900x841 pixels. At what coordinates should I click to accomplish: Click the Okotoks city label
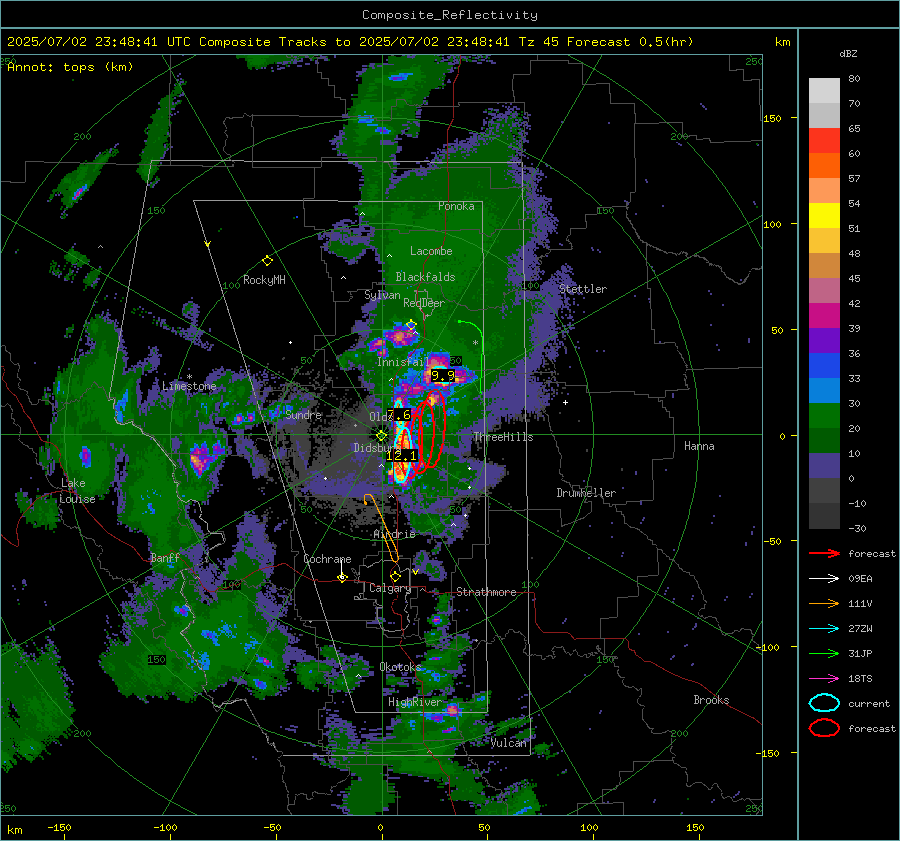400,667
